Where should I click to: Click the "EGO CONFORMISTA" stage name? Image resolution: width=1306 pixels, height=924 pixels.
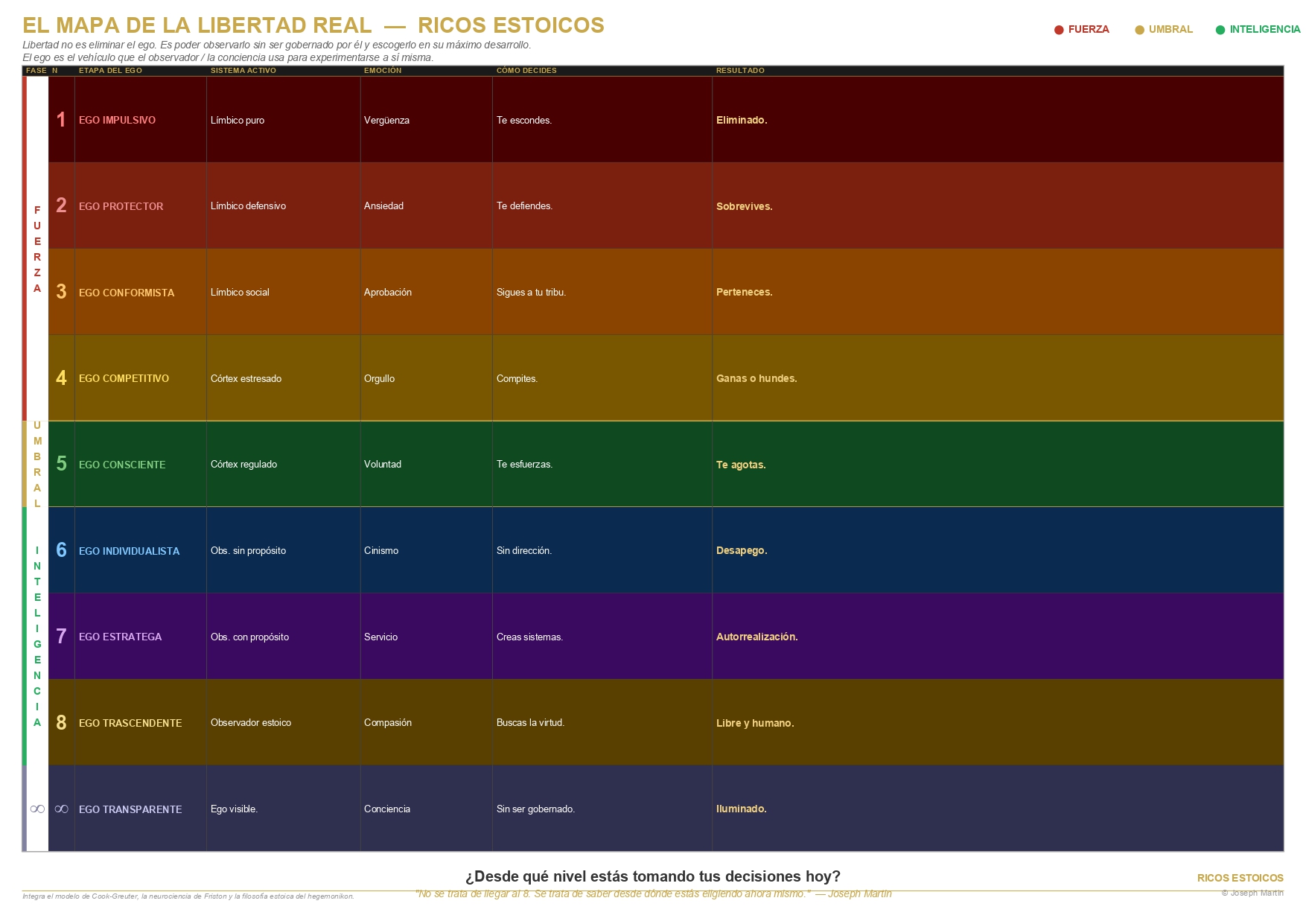(x=127, y=293)
